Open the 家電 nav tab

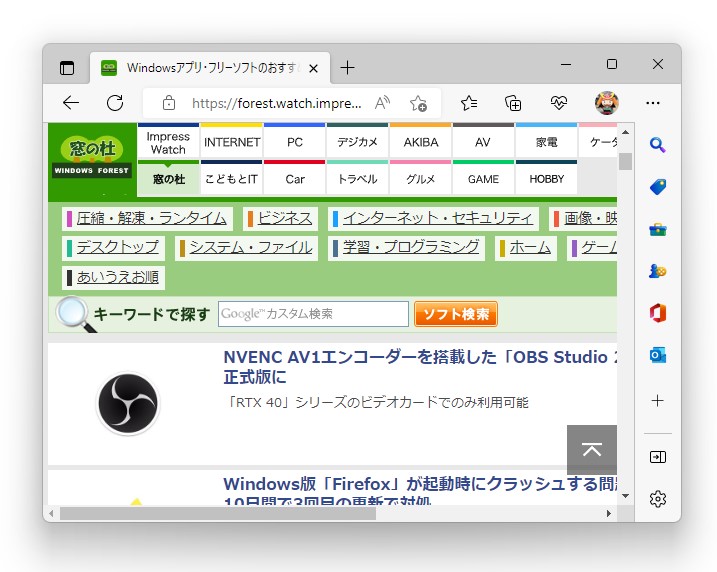pyautogui.click(x=546, y=142)
